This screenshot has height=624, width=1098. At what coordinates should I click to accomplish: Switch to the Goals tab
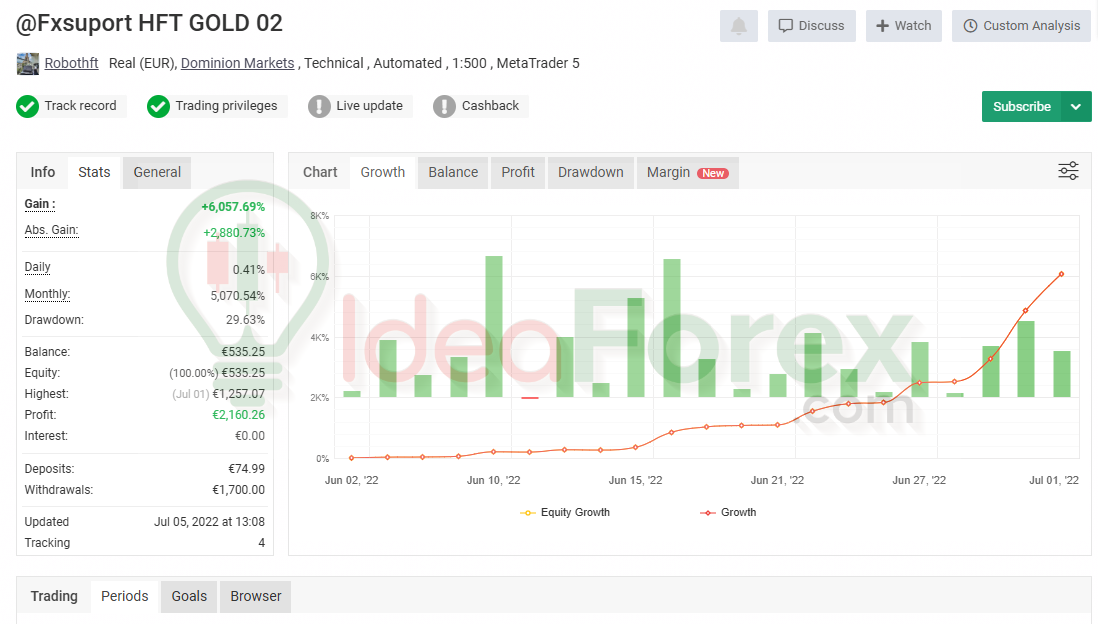(189, 596)
